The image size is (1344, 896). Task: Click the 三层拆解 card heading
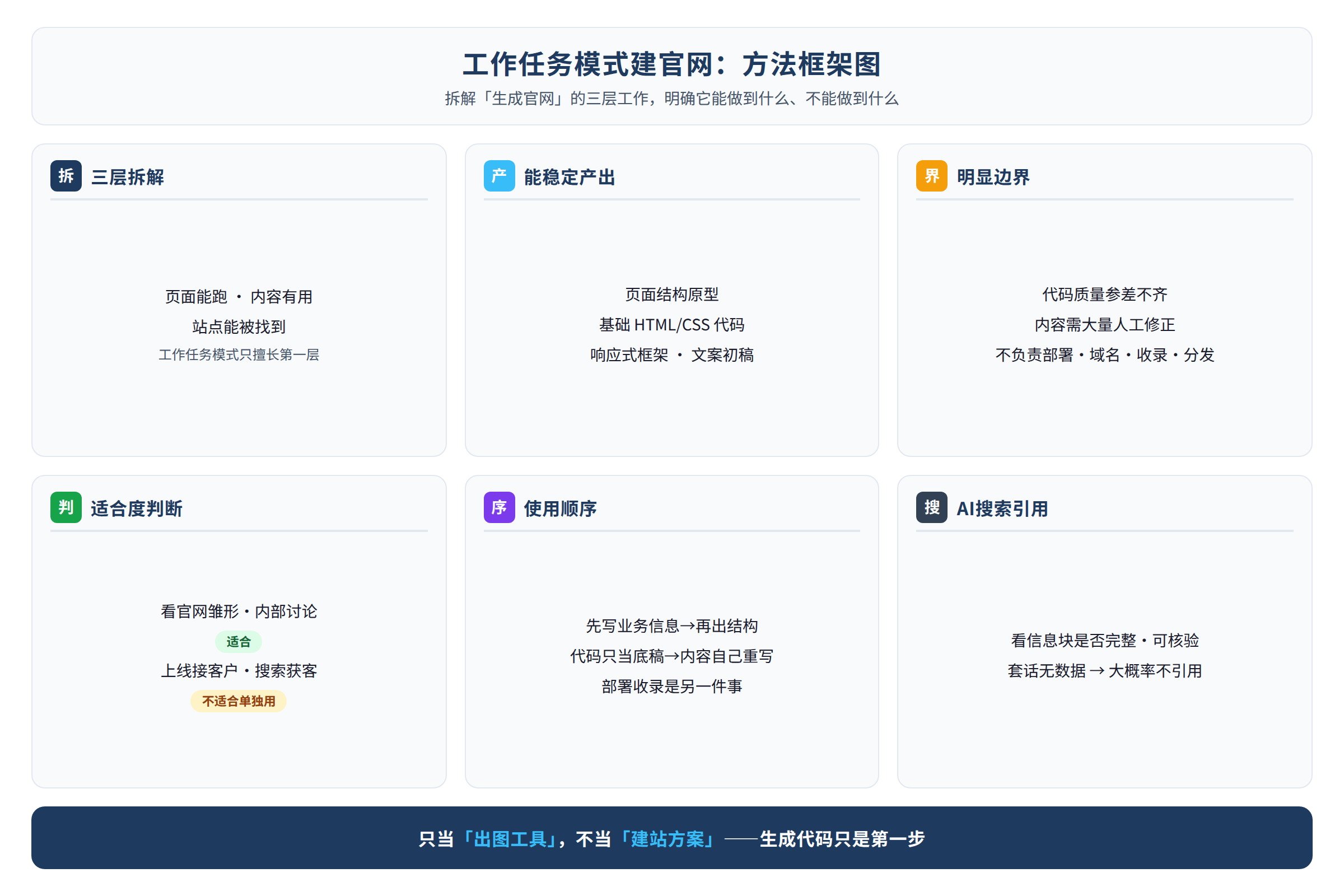click(x=128, y=177)
